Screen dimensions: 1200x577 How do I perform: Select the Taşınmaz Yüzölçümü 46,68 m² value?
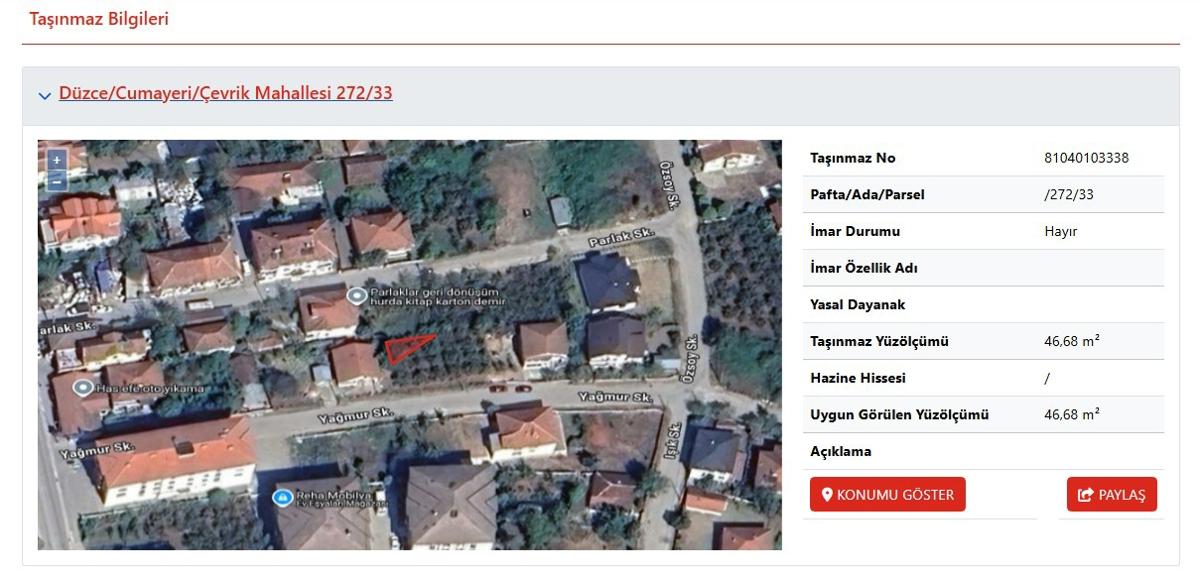pyautogui.click(x=1071, y=341)
